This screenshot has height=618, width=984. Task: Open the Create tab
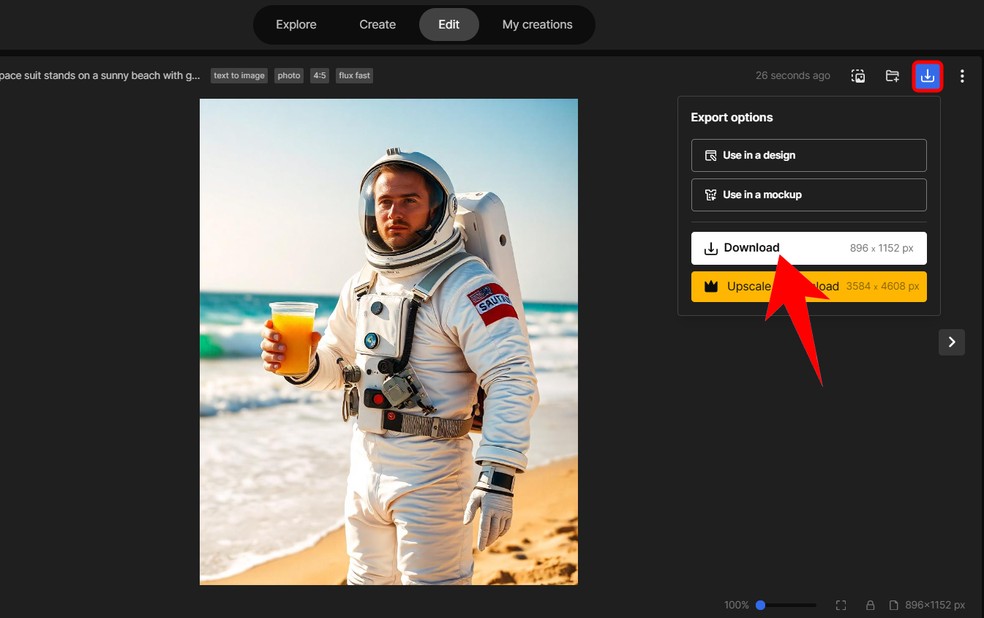pyautogui.click(x=377, y=25)
